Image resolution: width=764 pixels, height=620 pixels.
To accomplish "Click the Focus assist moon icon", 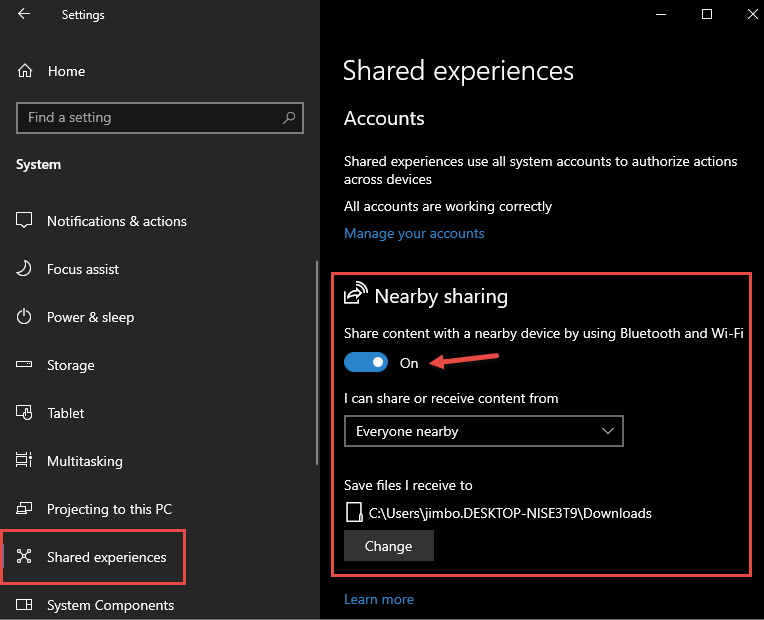I will click(x=24, y=269).
